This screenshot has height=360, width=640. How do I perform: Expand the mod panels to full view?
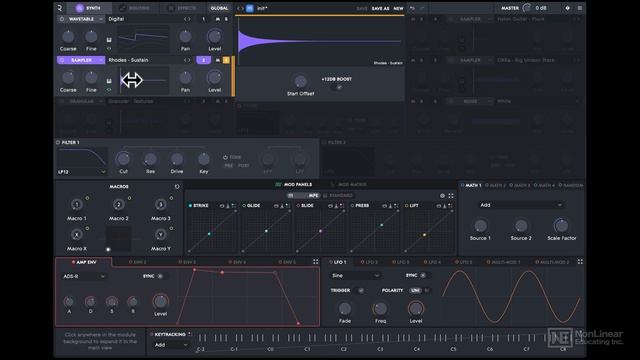point(451,196)
